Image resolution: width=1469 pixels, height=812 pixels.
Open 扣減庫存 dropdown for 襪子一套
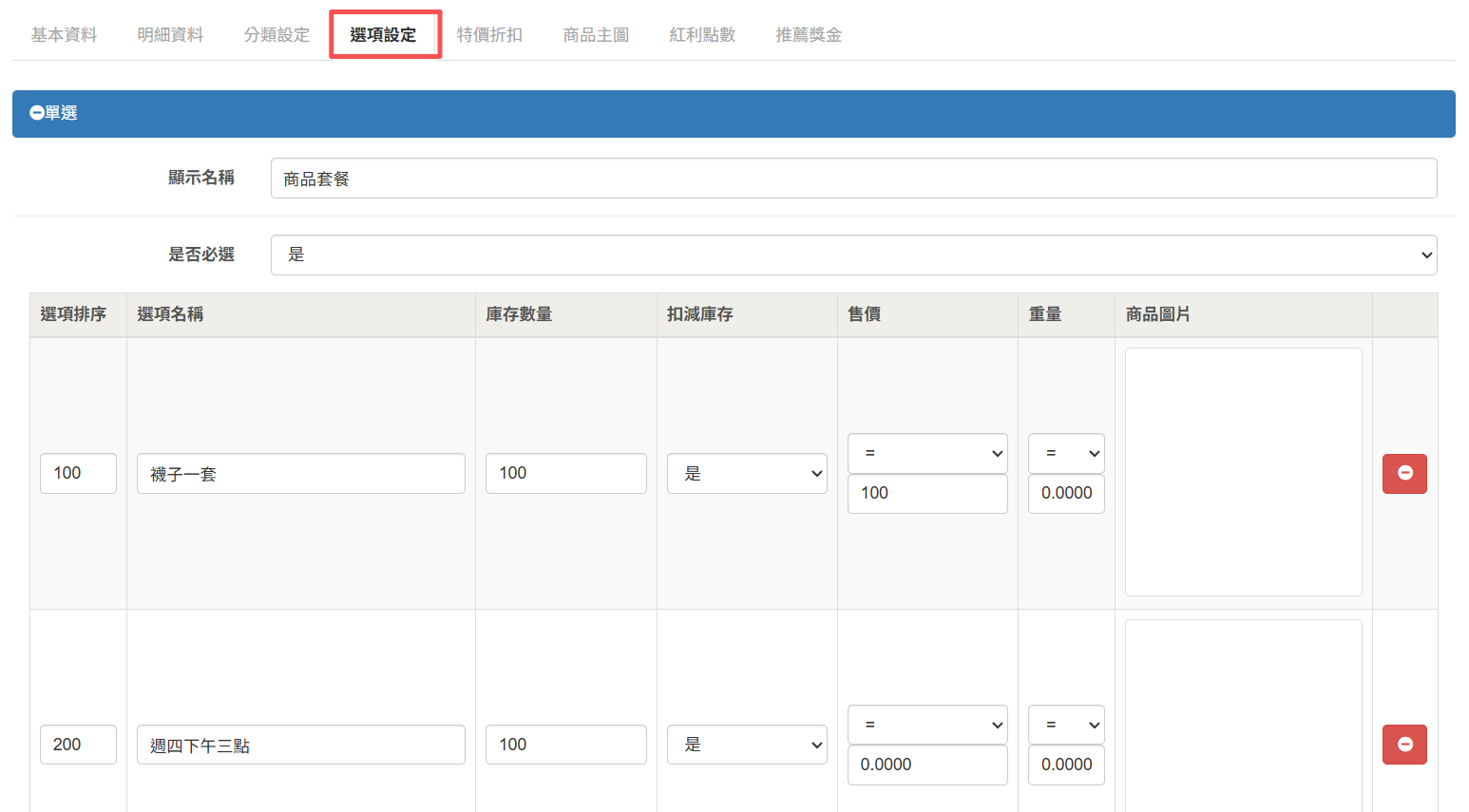click(x=747, y=473)
